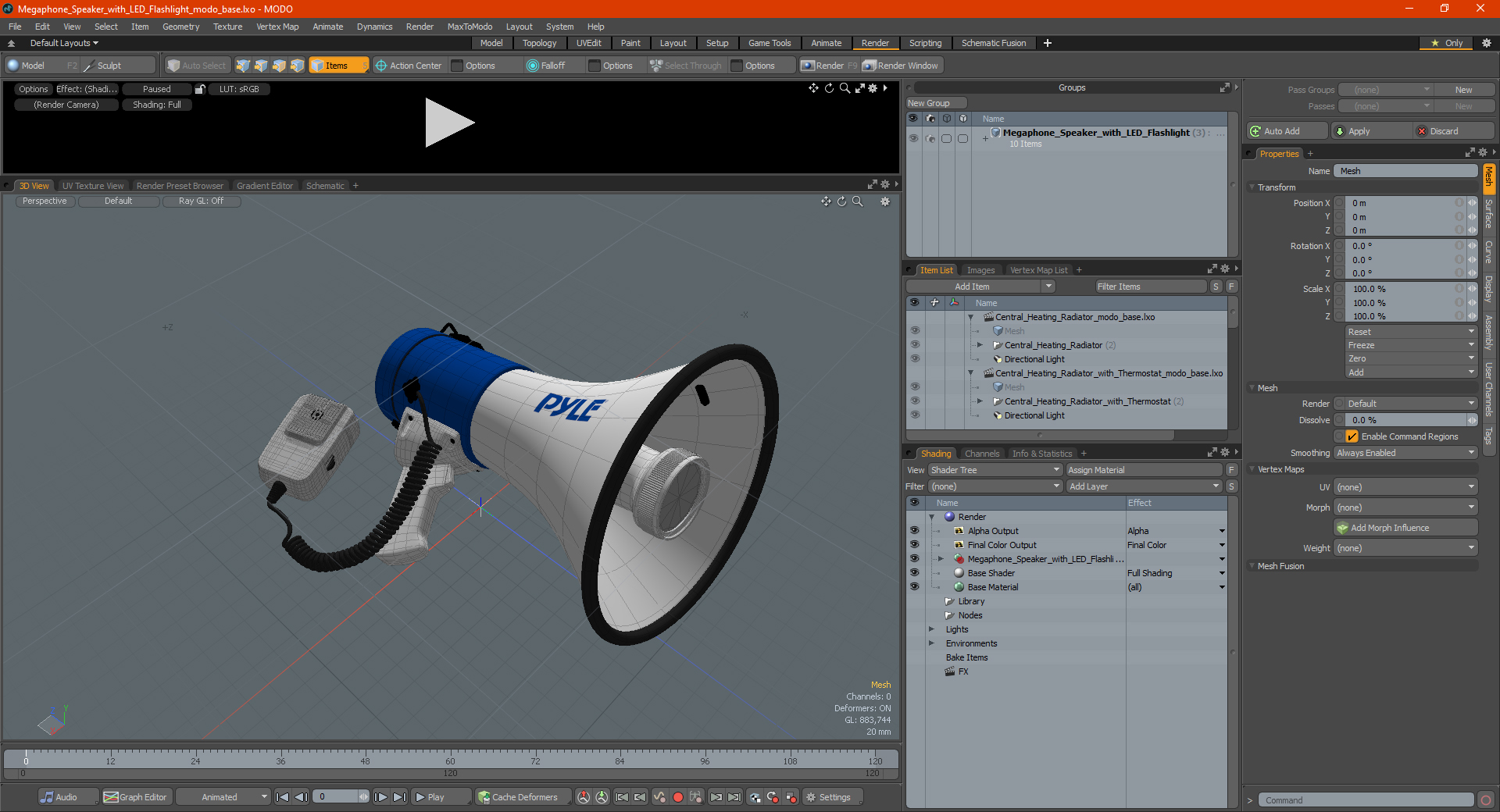This screenshot has height=812, width=1500.
Task: Click the Discard button
Action: (x=1455, y=131)
